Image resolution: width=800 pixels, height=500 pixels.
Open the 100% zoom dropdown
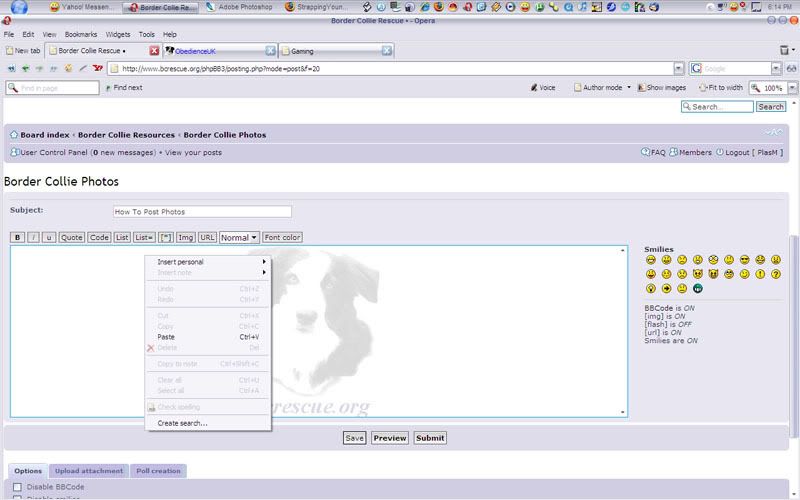coord(792,88)
